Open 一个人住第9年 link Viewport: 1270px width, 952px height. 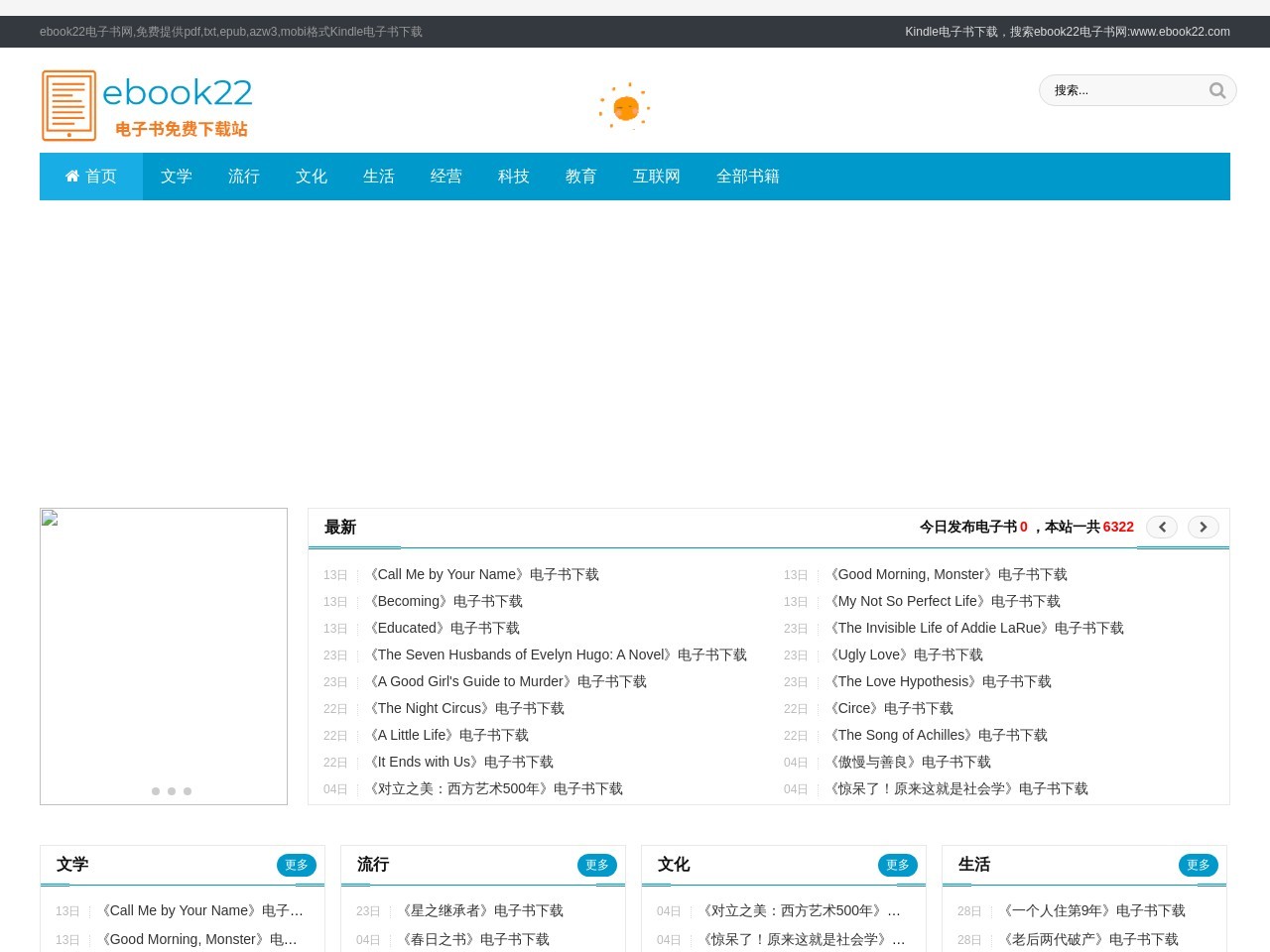point(1092,910)
